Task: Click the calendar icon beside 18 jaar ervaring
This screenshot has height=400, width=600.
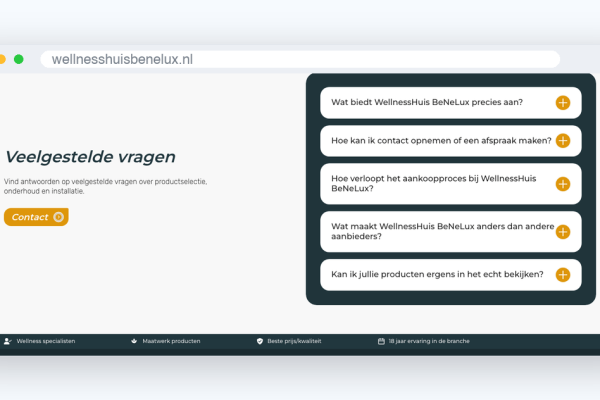Action: pyautogui.click(x=381, y=341)
